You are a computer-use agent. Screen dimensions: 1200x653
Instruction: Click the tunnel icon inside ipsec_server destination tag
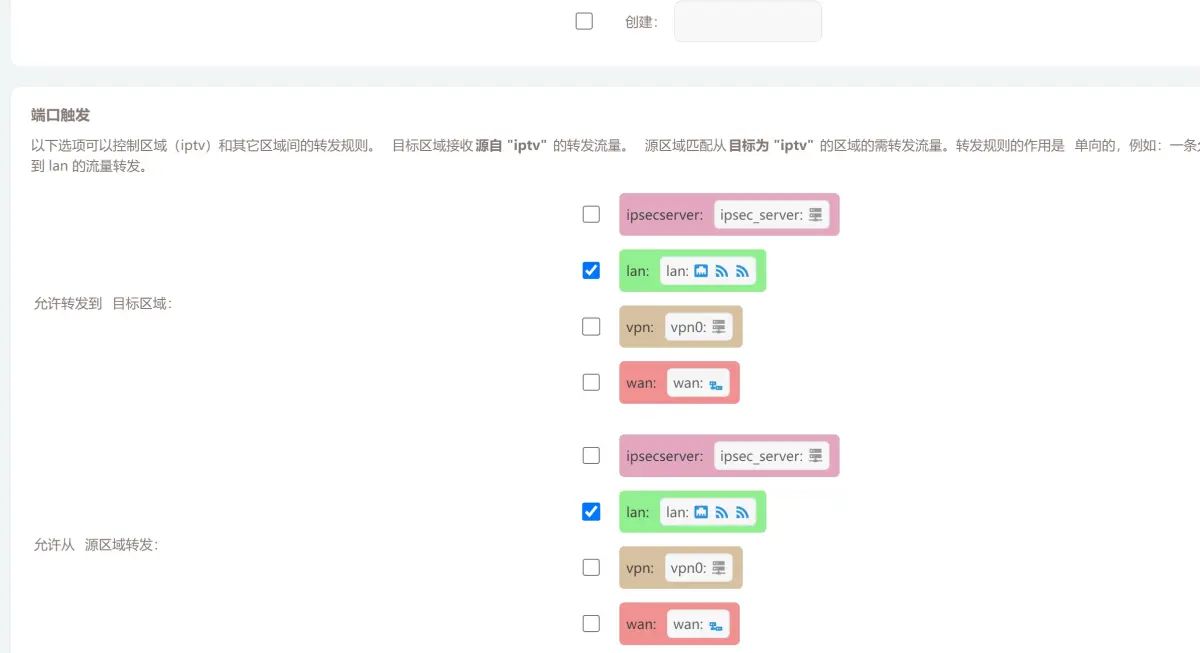pyautogui.click(x=815, y=215)
